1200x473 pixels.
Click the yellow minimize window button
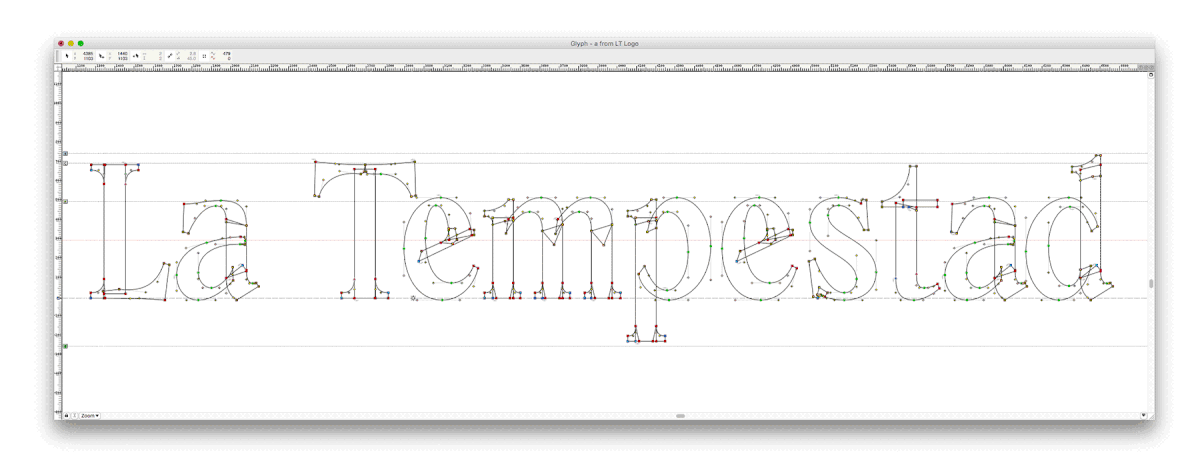(71, 44)
